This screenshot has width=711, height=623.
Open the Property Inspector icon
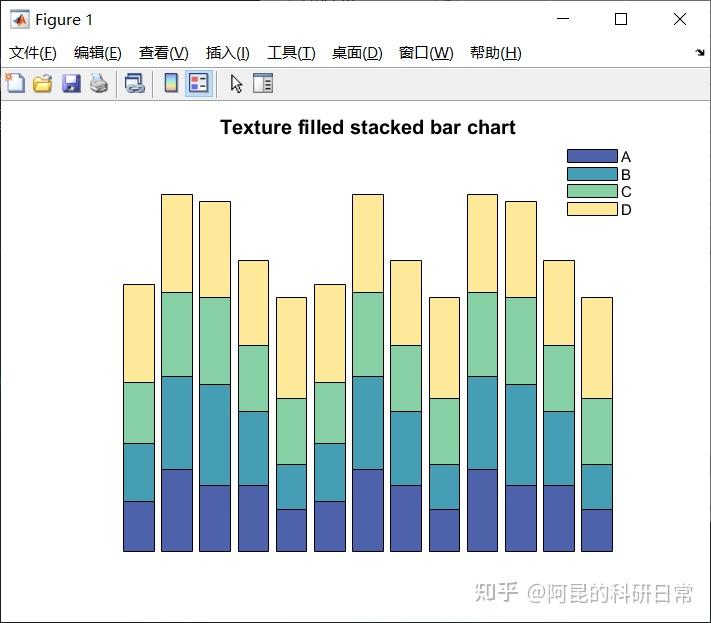pyautogui.click(x=263, y=83)
